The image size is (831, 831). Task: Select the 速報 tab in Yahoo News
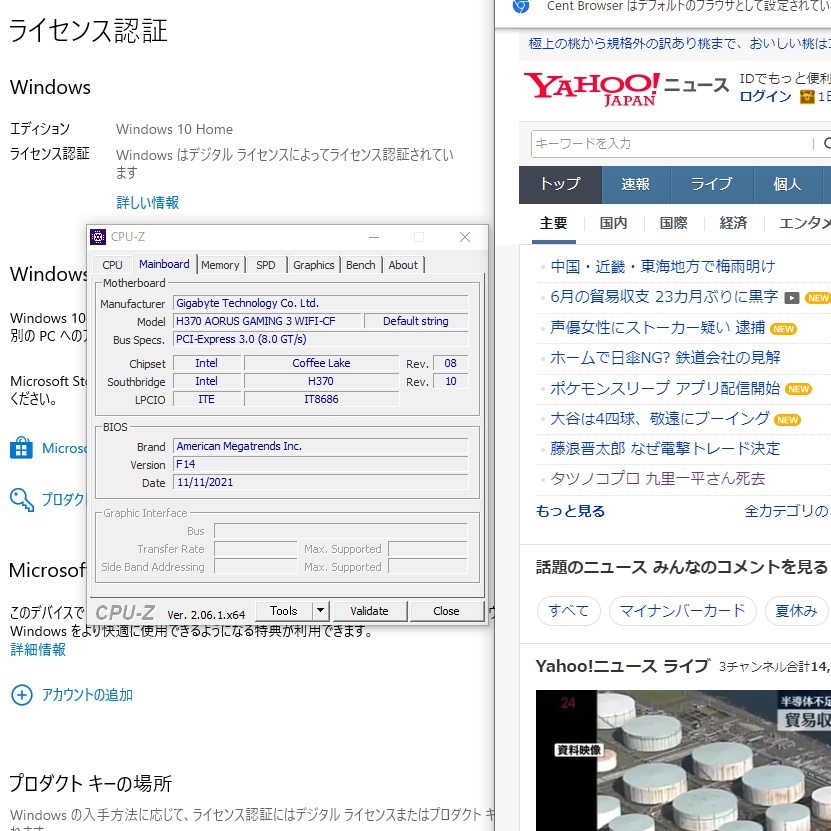tap(635, 184)
